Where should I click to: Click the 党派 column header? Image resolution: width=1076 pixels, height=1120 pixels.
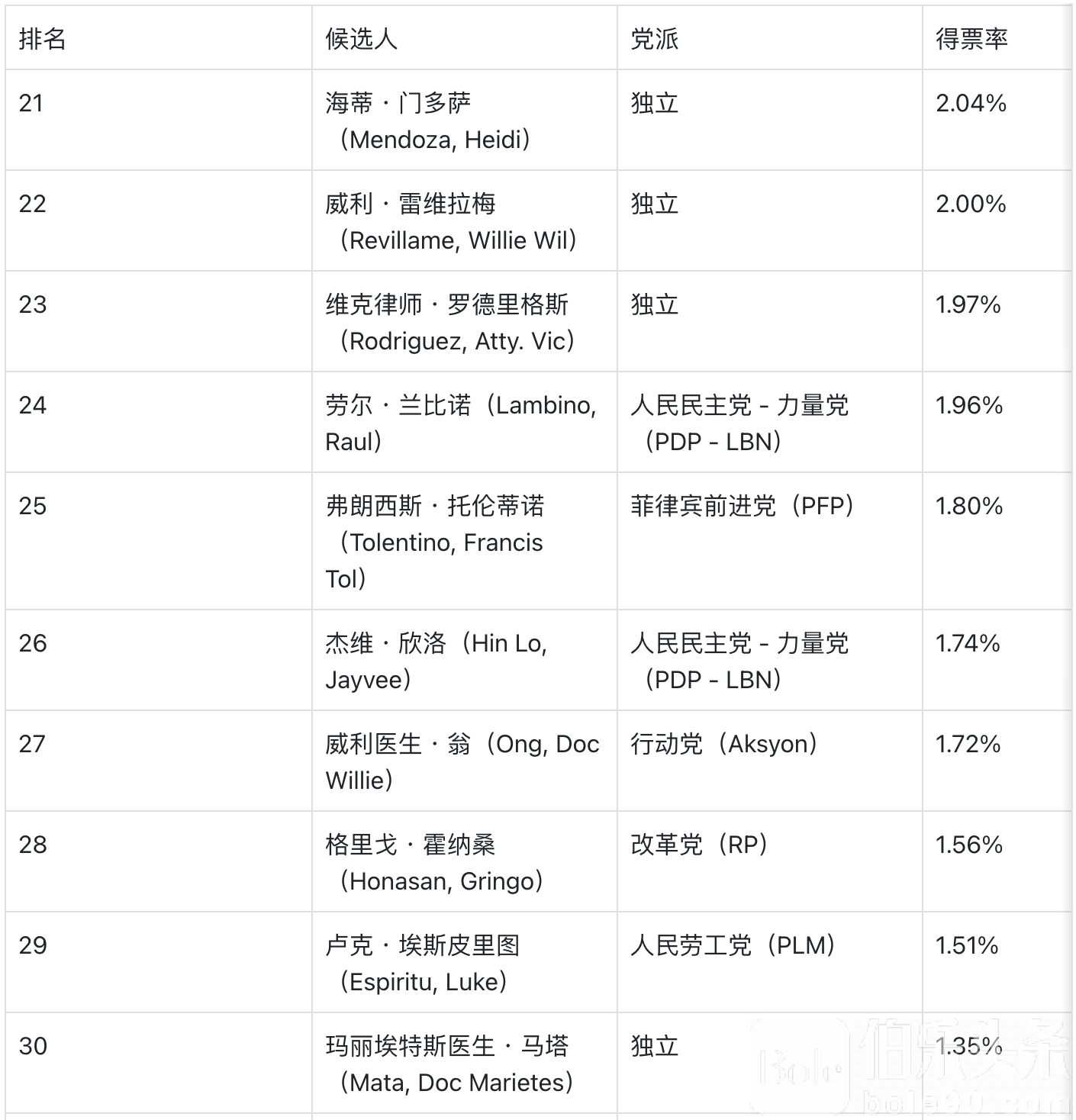pos(655,39)
